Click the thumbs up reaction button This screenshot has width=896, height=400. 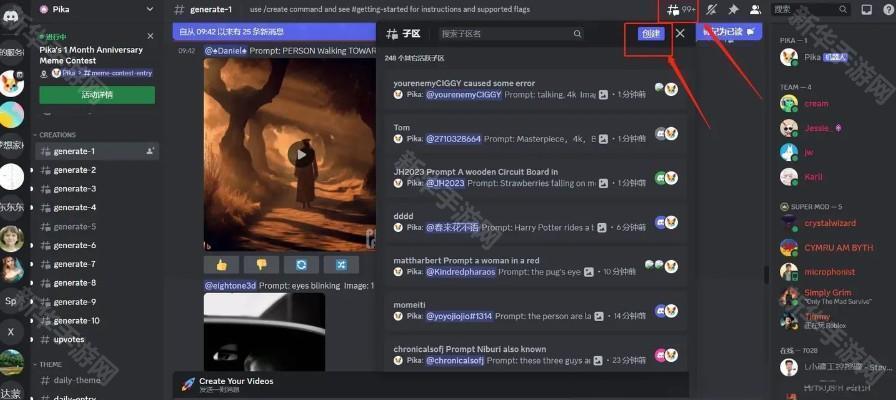[x=220, y=264]
